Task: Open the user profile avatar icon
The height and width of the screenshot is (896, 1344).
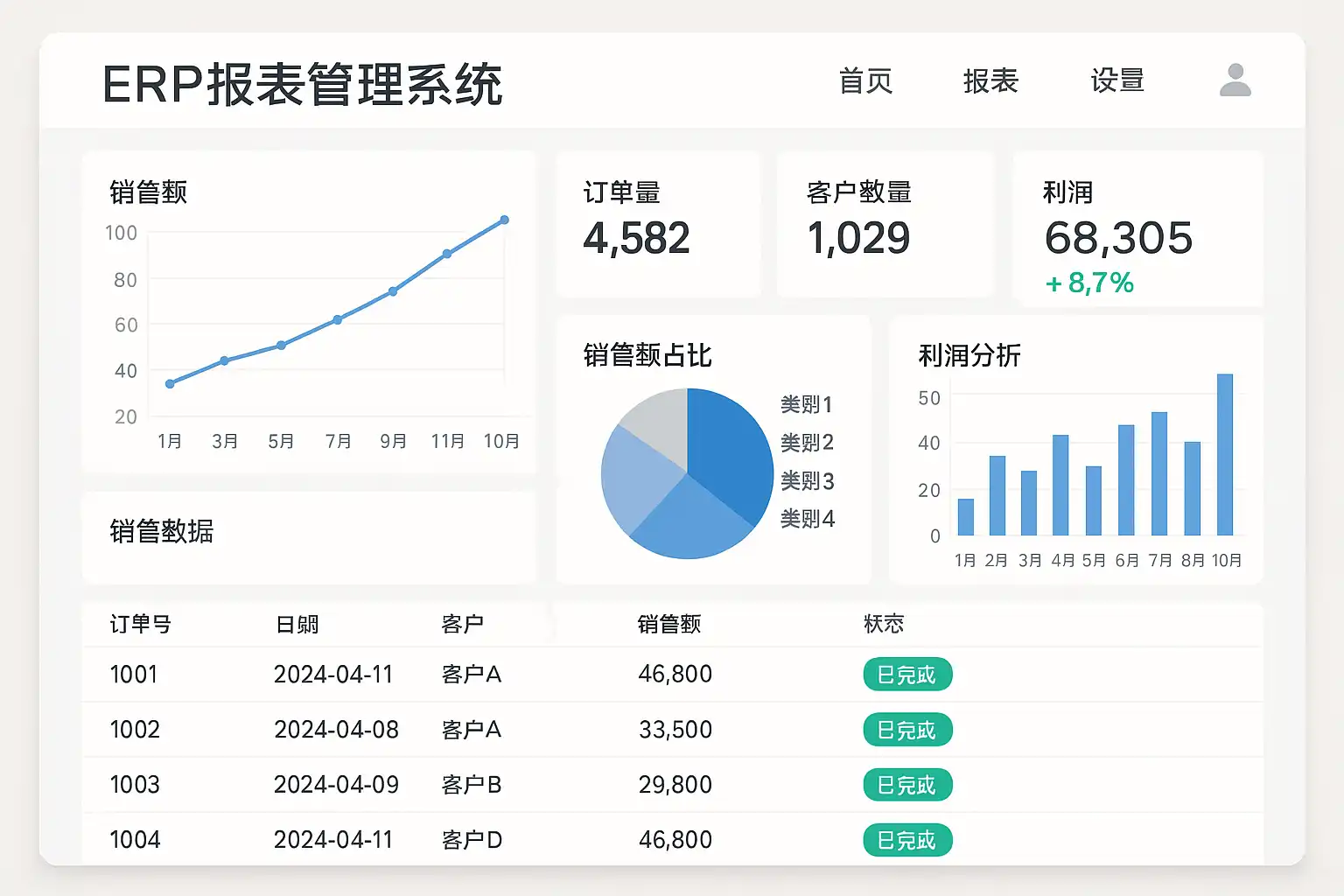Action: click(1235, 80)
